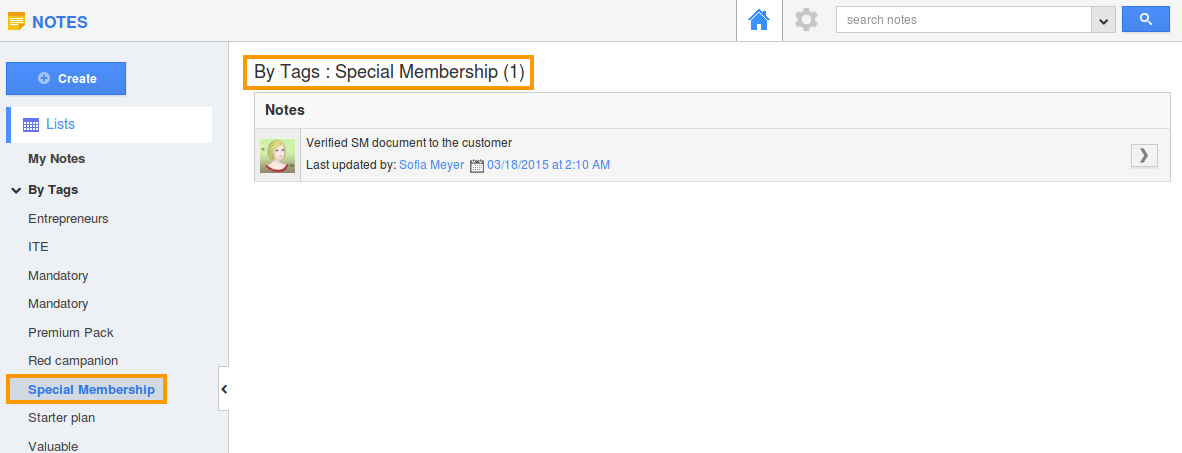Click the 03/18/2015 date link

[548, 165]
